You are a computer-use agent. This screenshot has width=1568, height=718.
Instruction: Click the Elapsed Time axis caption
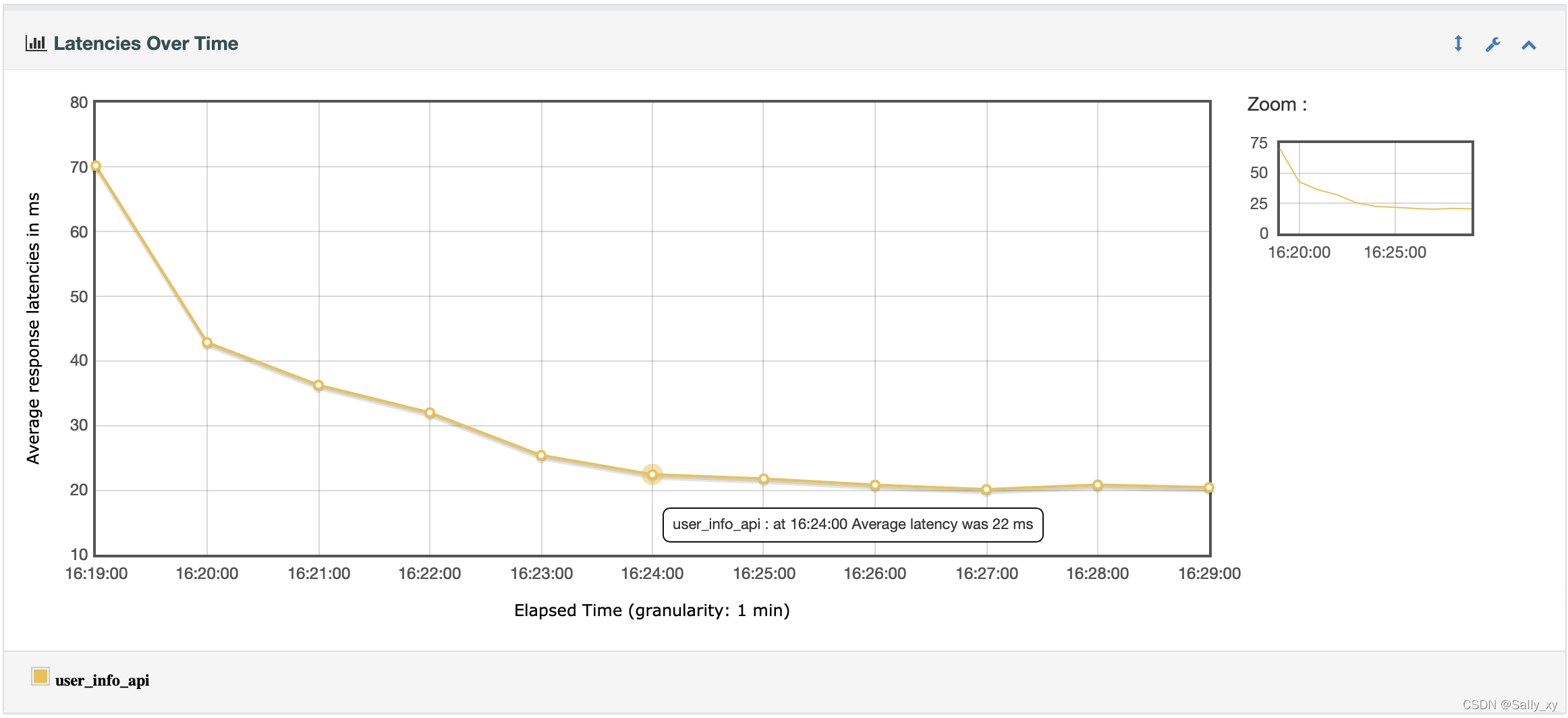tap(652, 611)
